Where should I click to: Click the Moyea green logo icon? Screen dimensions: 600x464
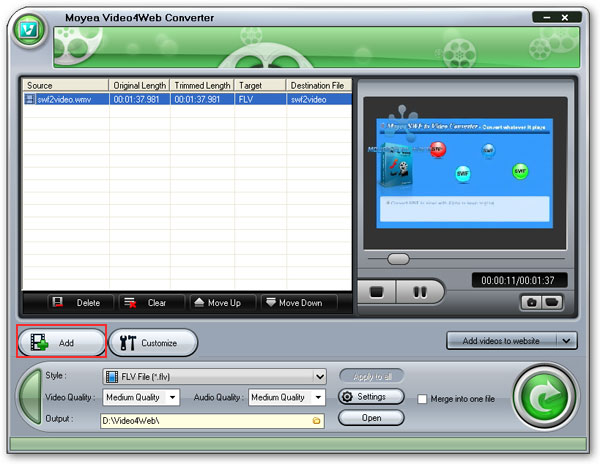pos(29,30)
